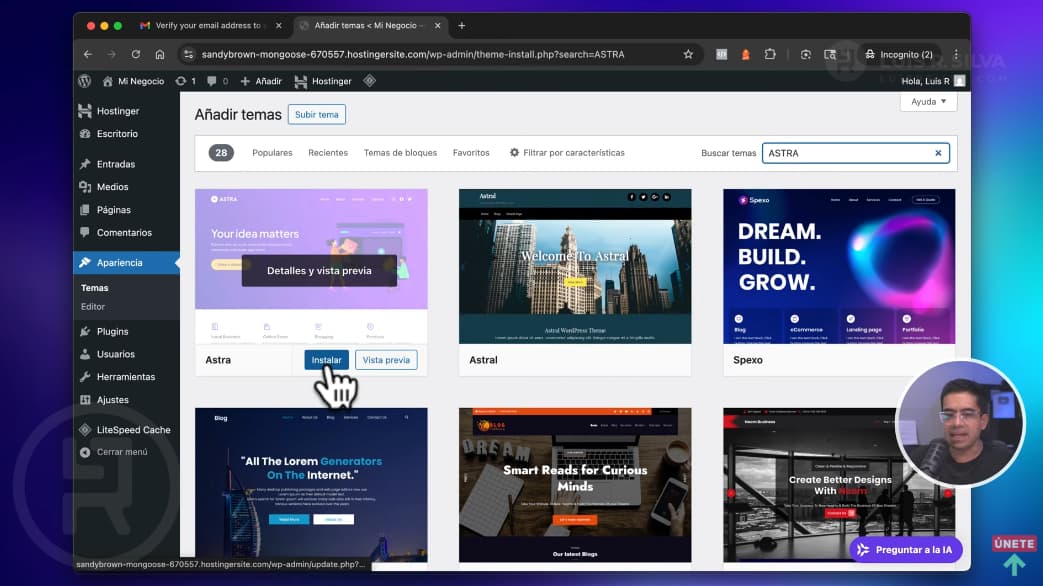Viewport: 1043px width, 586px height.
Task: Open the Entradas menu
Action: click(116, 164)
